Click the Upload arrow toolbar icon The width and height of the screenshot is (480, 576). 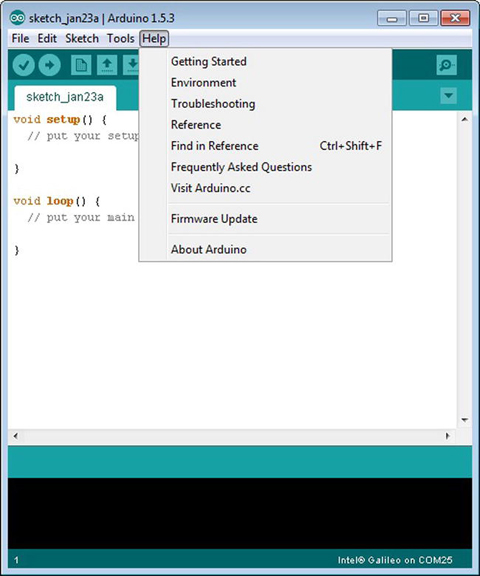[50, 65]
